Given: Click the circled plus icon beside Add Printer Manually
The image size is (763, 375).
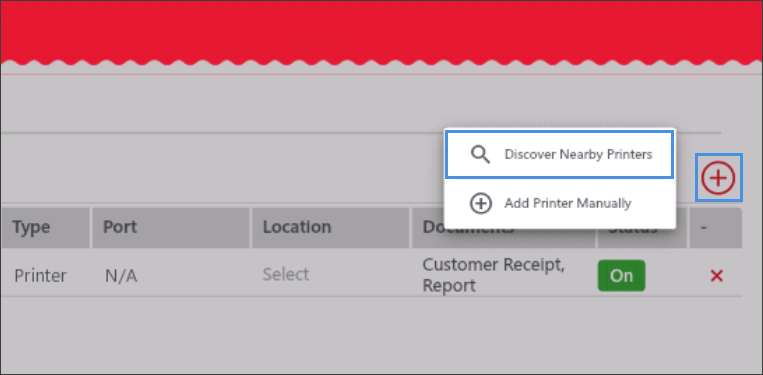Looking at the screenshot, I should pyautogui.click(x=481, y=203).
